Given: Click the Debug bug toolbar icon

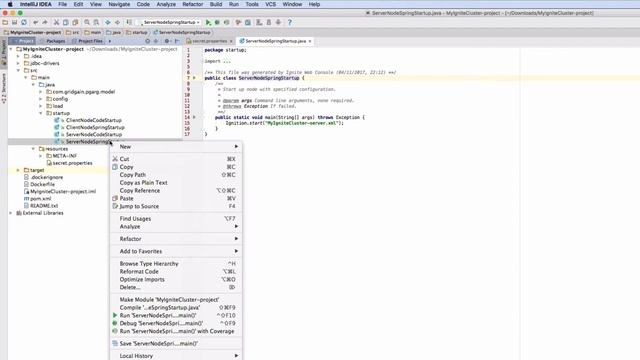Looking at the screenshot, I should click(x=217, y=22).
